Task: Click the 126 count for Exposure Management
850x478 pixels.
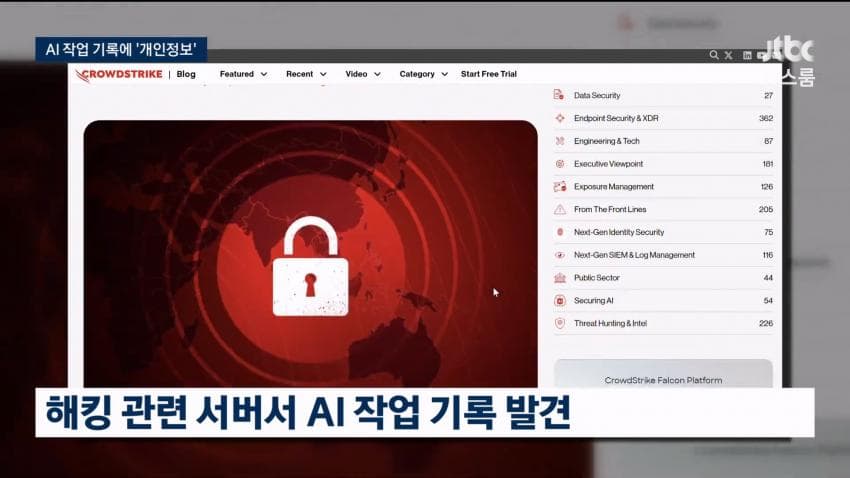Action: pyautogui.click(x=767, y=186)
